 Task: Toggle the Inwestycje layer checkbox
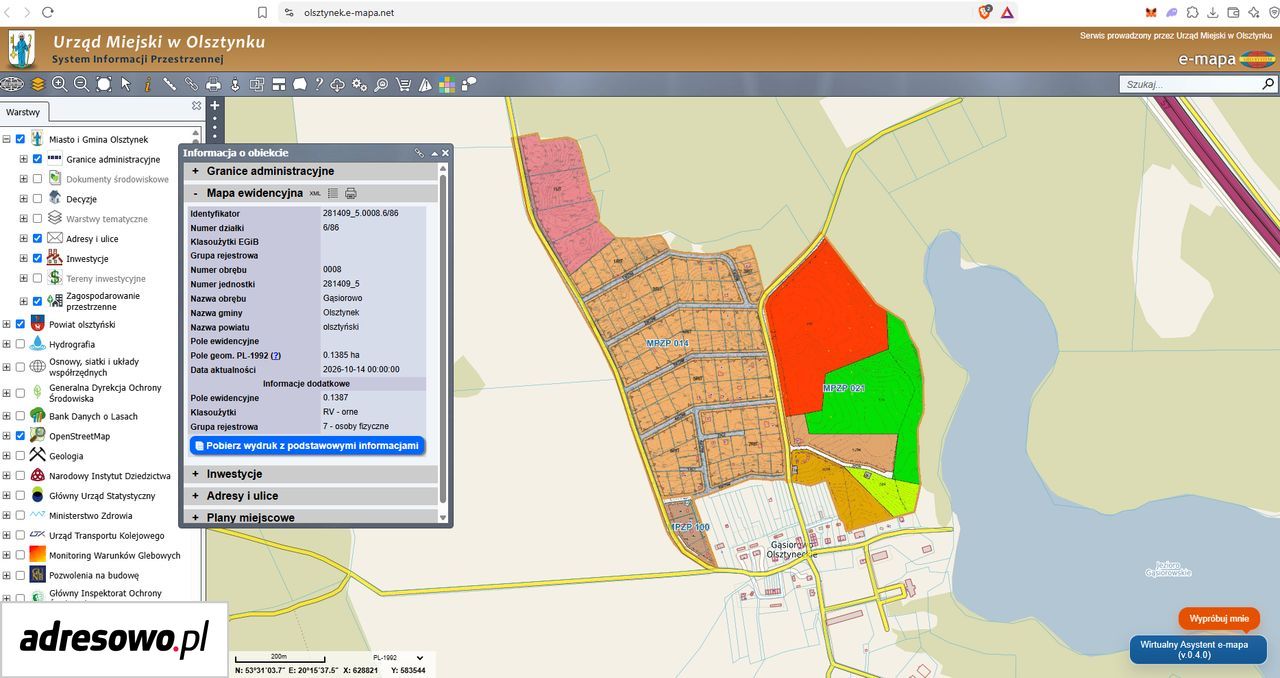tap(38, 259)
